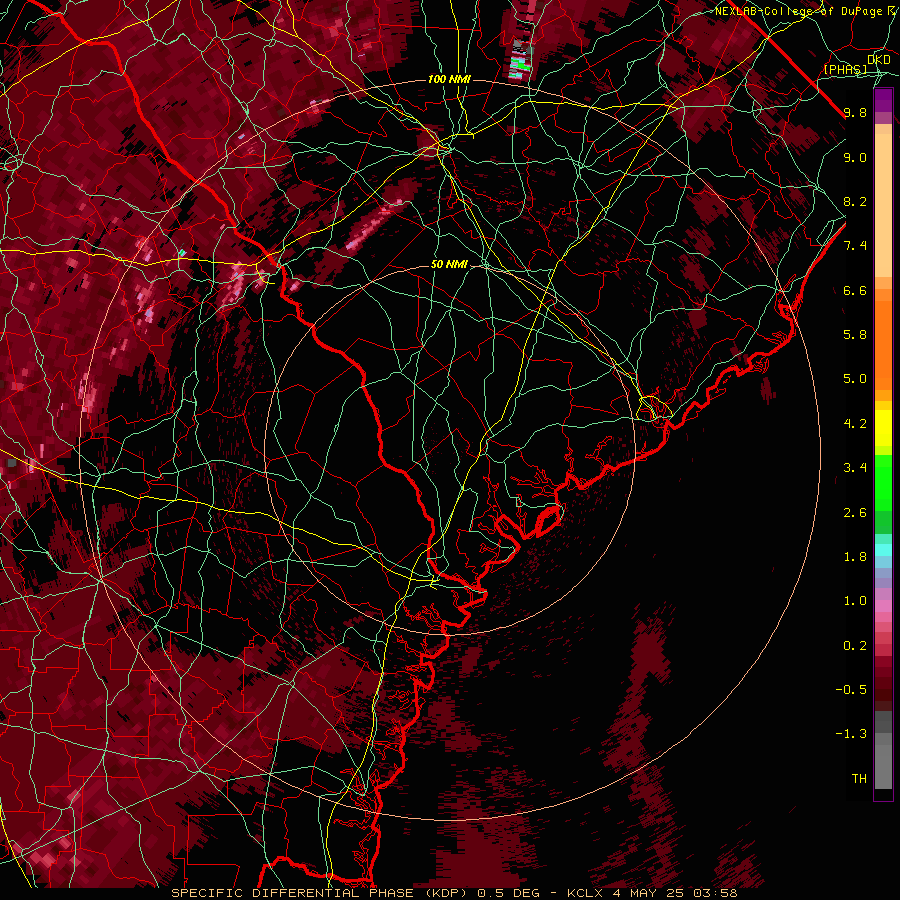Pick the yellow band of the color bar
This screenshot has width=900, height=900.
(x=883, y=428)
